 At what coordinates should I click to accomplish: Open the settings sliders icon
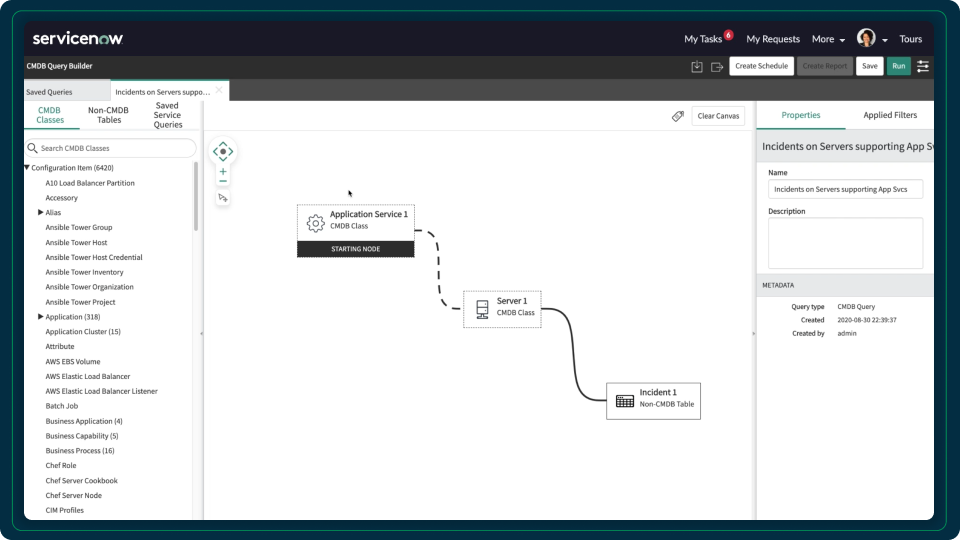[923, 66]
